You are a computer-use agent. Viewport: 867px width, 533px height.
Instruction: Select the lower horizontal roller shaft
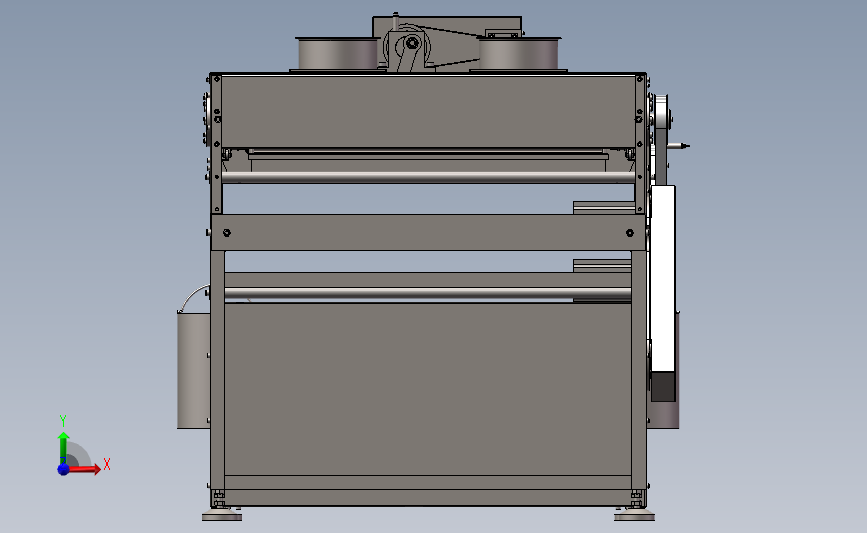(428, 293)
